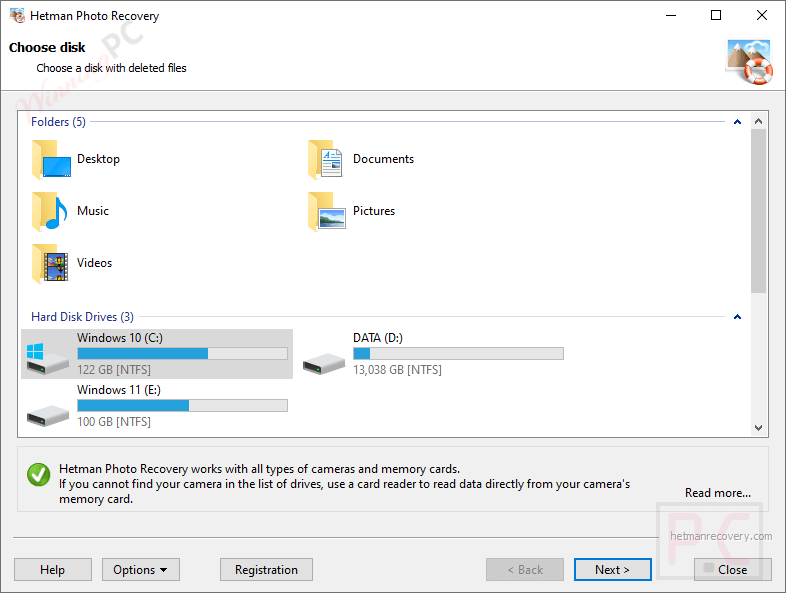Click the vertical scrollbar thumb
The height and width of the screenshot is (593, 786).
(x=758, y=211)
